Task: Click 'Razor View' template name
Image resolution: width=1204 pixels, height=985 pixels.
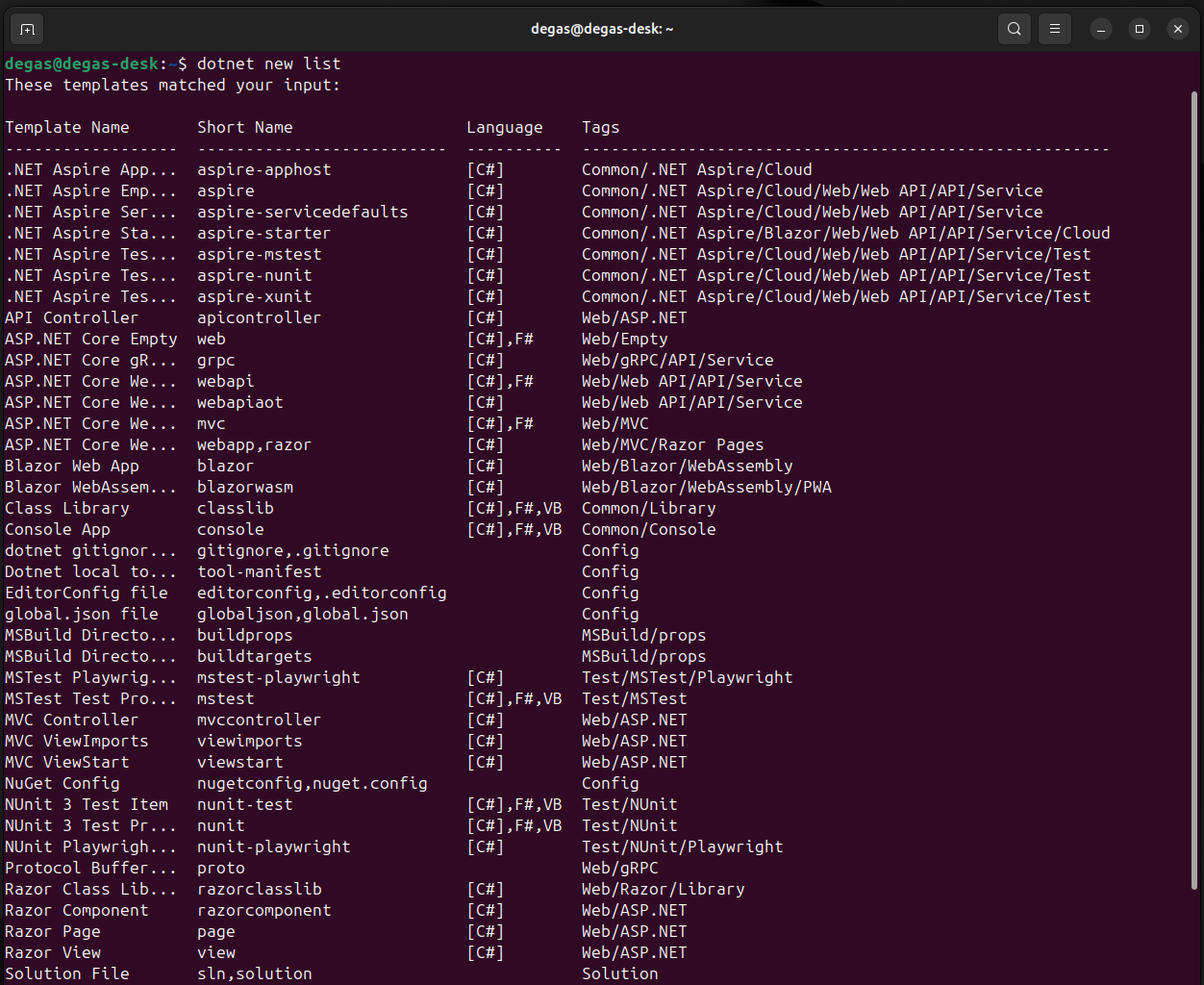Action: [x=53, y=952]
